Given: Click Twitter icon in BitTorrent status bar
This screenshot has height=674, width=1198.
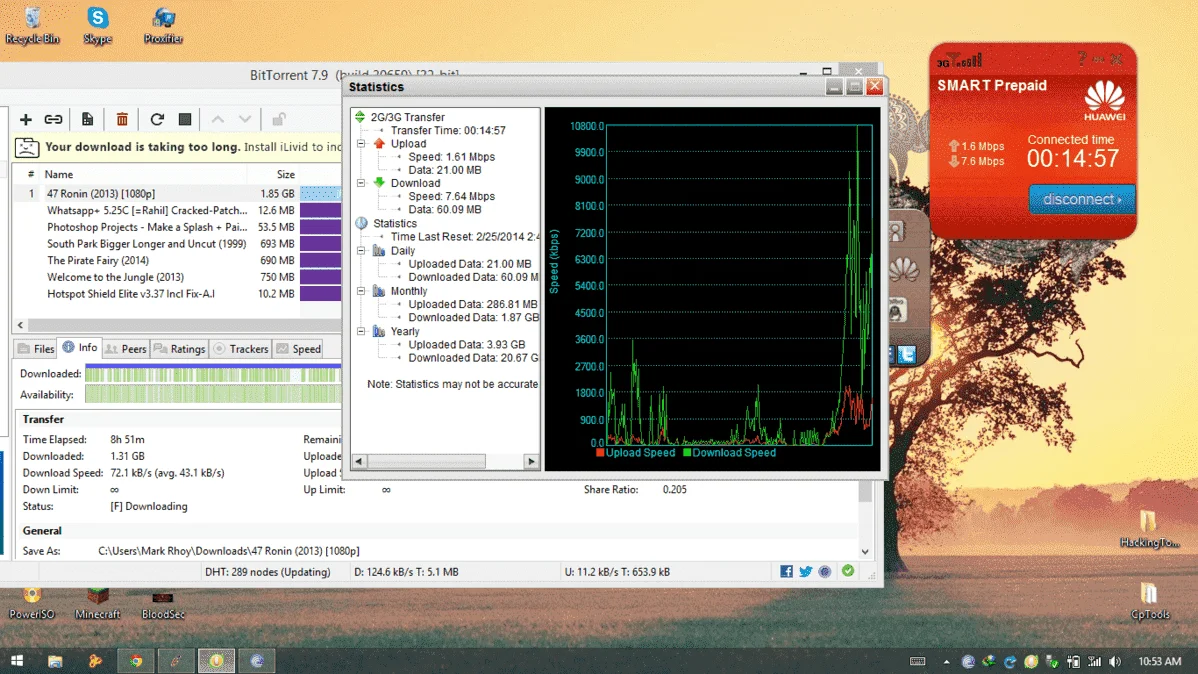Looking at the screenshot, I should [805, 572].
